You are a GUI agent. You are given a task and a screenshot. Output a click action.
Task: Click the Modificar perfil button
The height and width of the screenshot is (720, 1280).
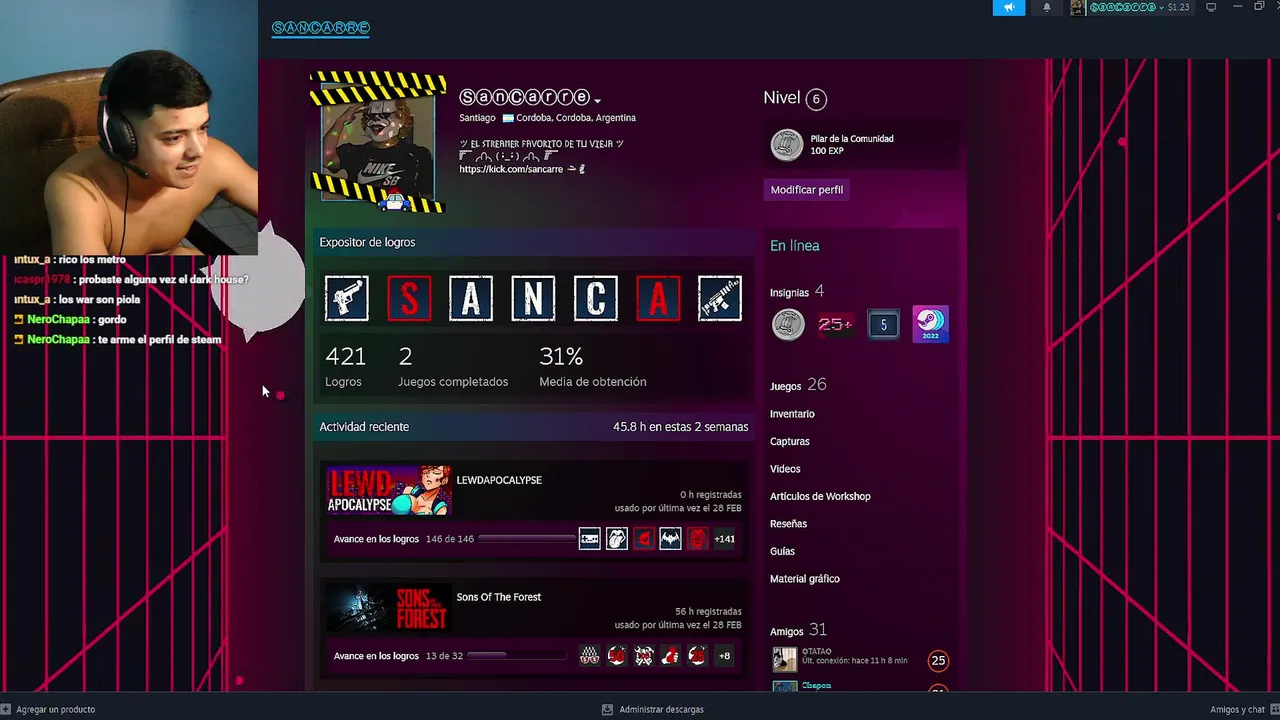coord(807,190)
